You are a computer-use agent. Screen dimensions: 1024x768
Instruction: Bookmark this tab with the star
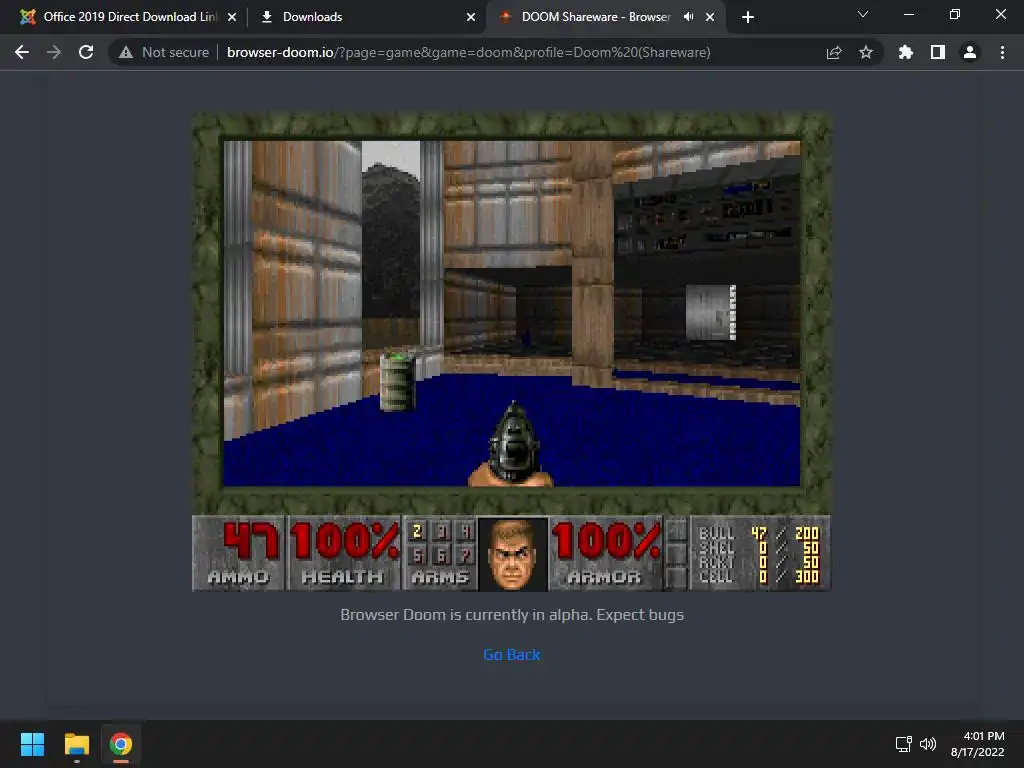pyautogui.click(x=866, y=52)
